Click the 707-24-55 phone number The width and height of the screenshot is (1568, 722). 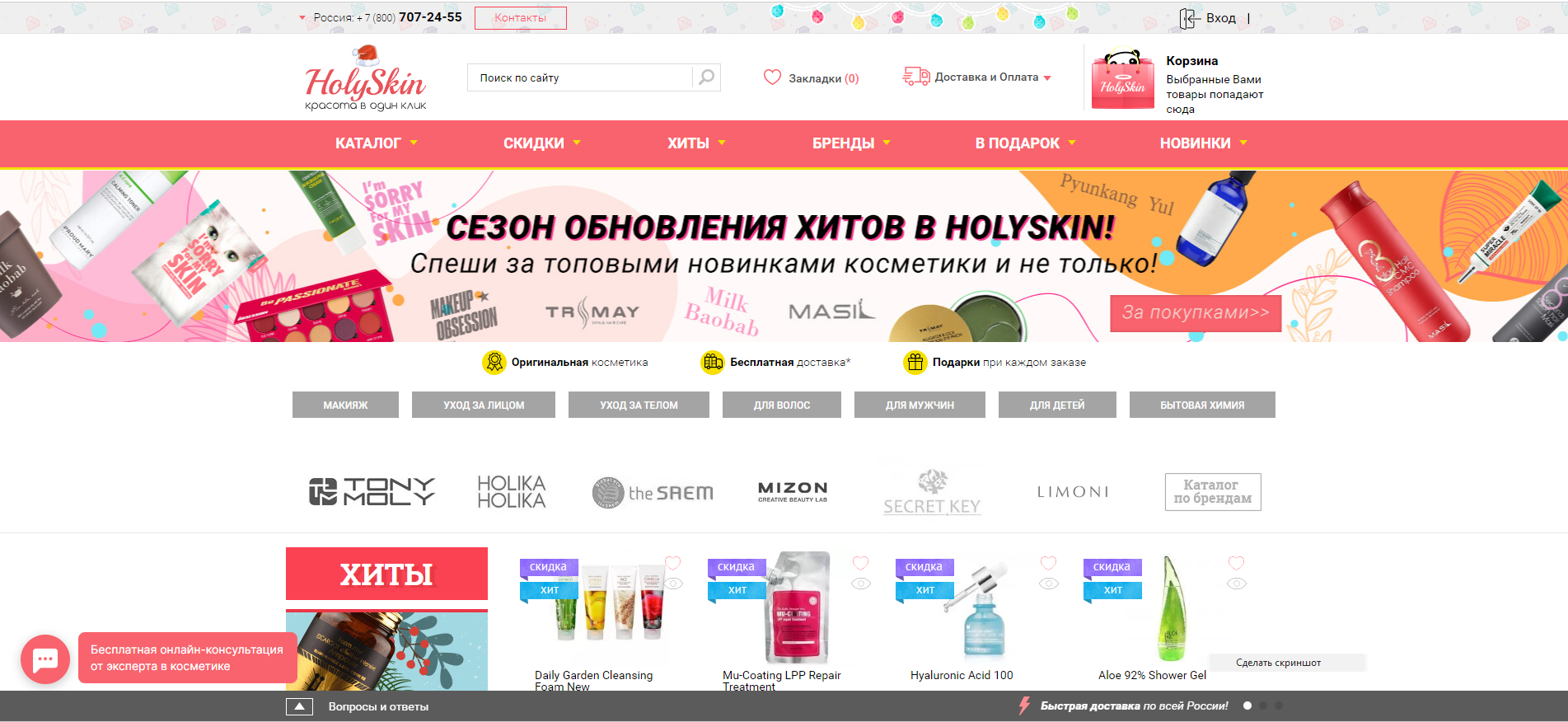pyautogui.click(x=430, y=17)
